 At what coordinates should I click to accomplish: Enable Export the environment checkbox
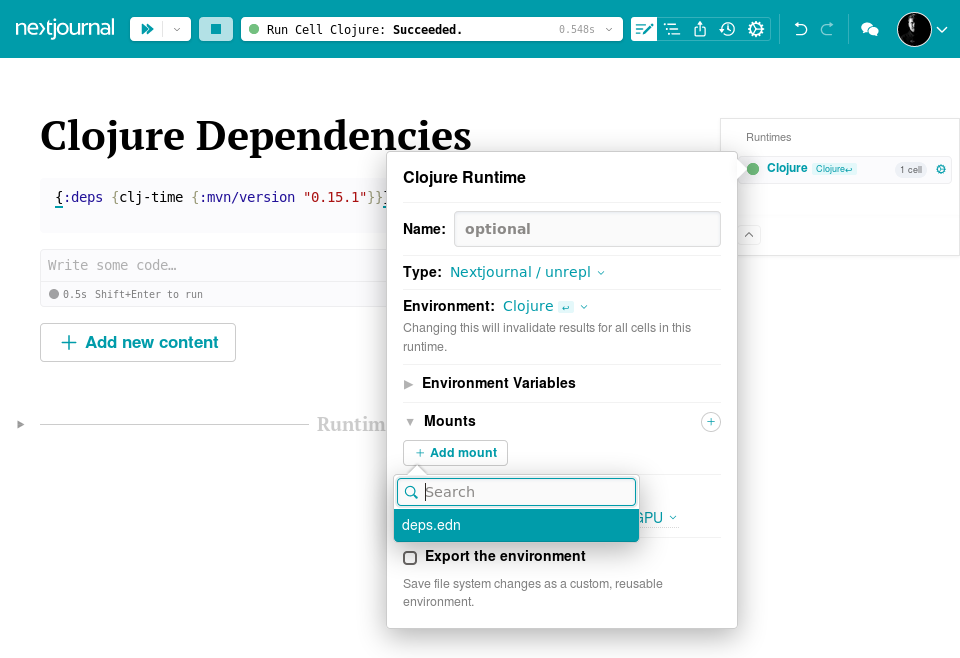click(410, 558)
